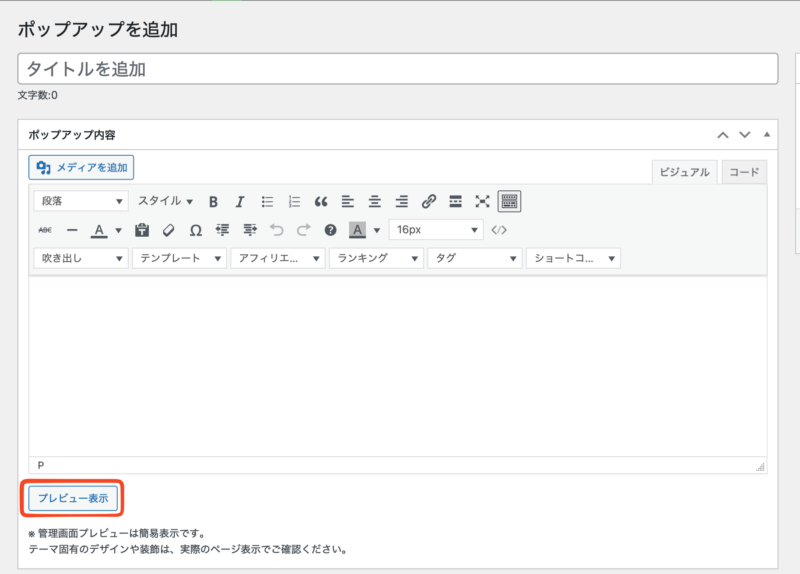Click the insert link icon
This screenshot has height=574, width=800.
click(429, 201)
